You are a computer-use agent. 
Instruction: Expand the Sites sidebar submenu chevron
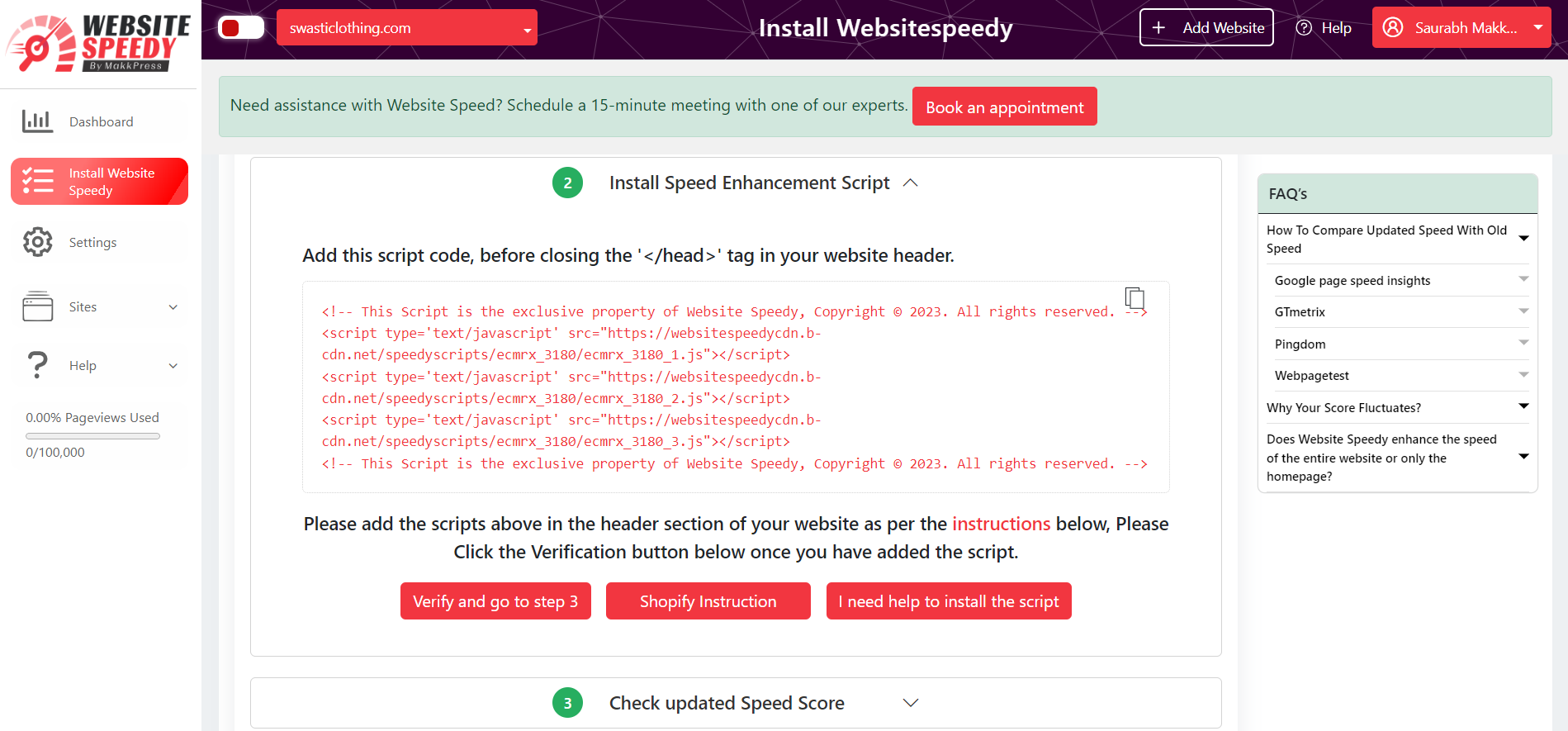[173, 307]
